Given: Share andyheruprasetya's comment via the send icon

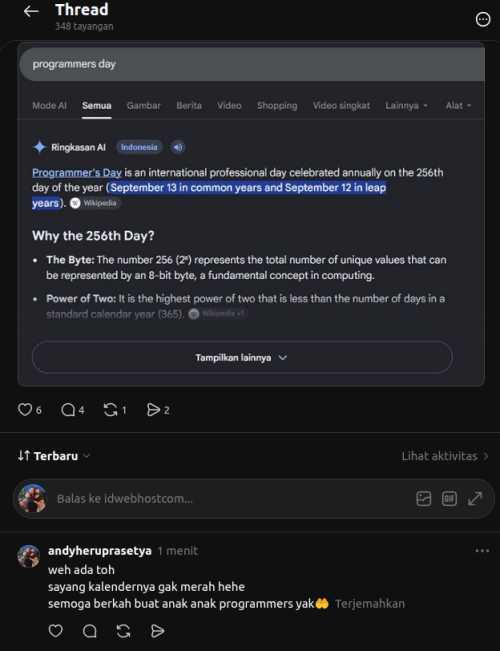Looking at the screenshot, I should click(157, 631).
